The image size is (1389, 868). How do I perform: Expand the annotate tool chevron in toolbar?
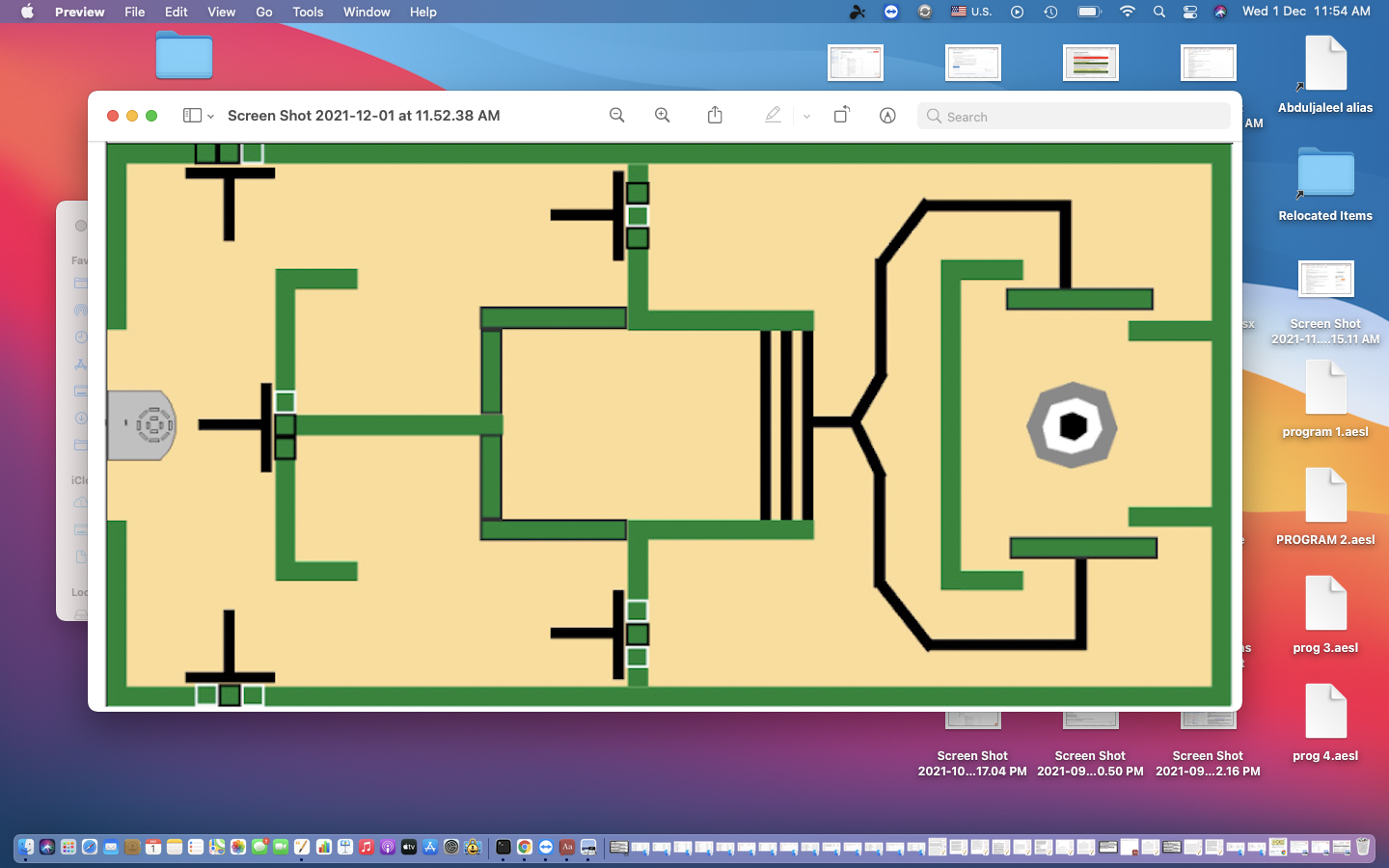[806, 116]
